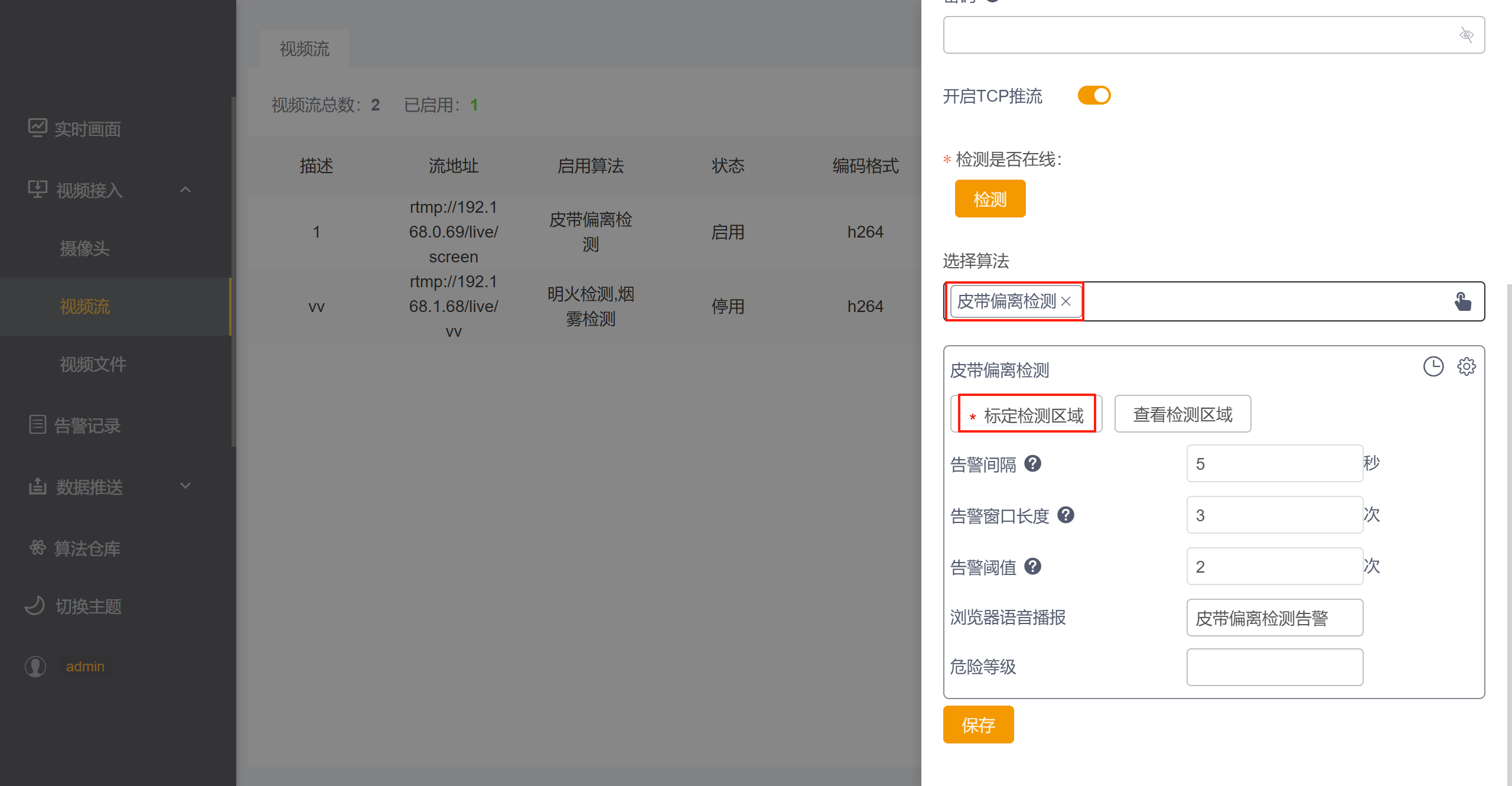Viewport: 1512px width, 786px height.
Task: Click the 状态 column header
Action: (728, 165)
